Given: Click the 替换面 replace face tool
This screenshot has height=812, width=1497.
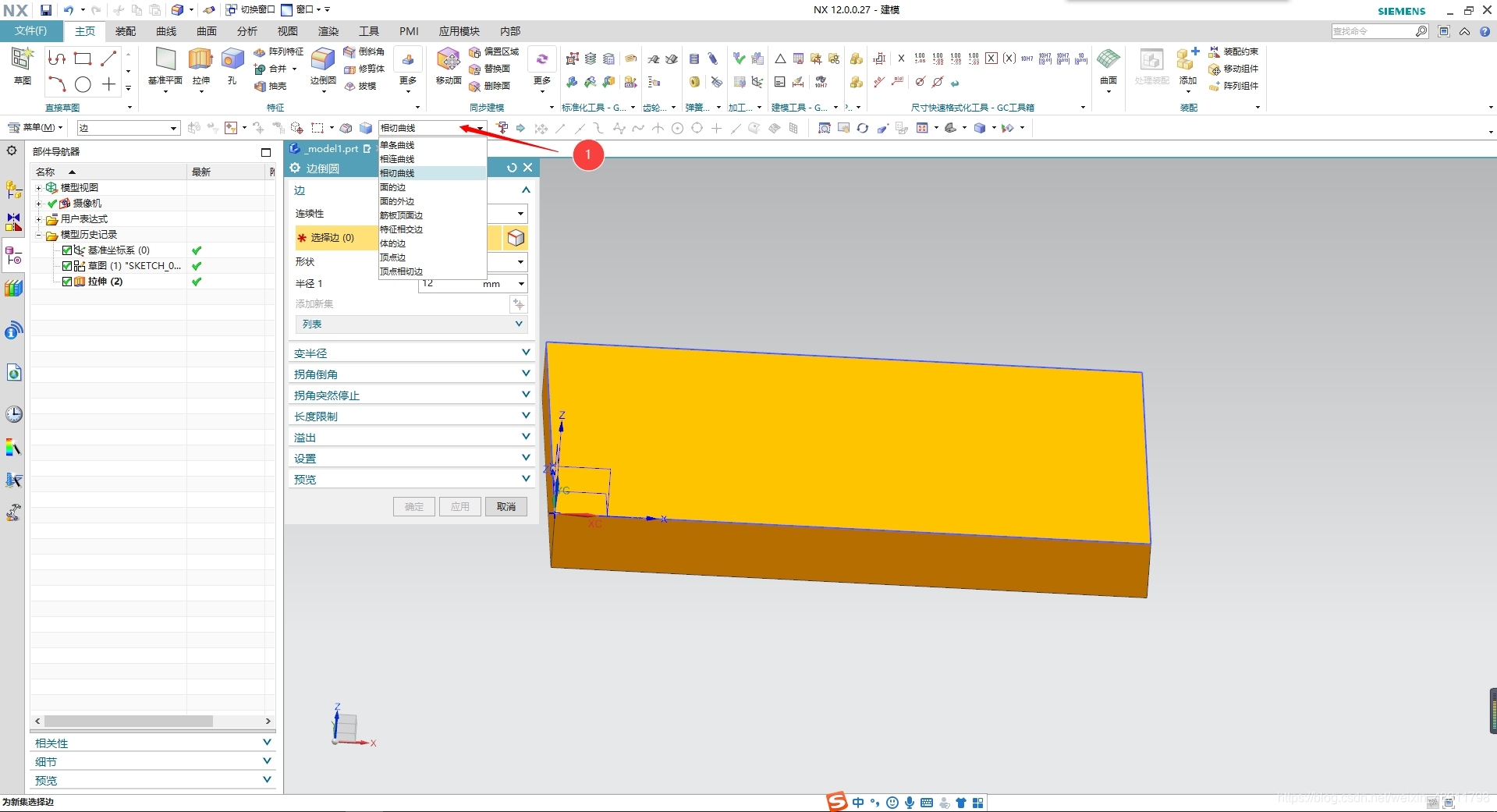Looking at the screenshot, I should pos(490,69).
